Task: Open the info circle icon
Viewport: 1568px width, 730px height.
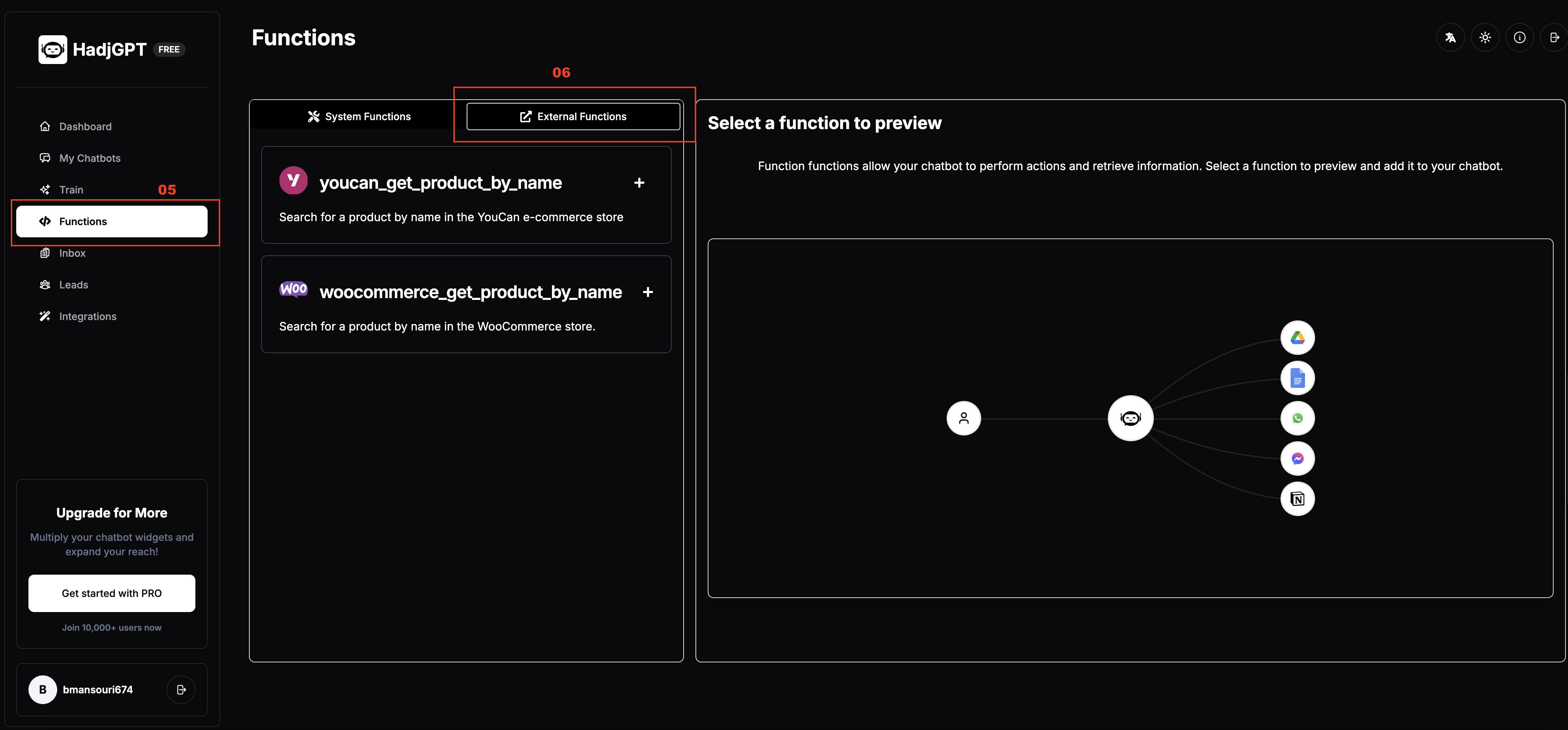Action: (1519, 38)
